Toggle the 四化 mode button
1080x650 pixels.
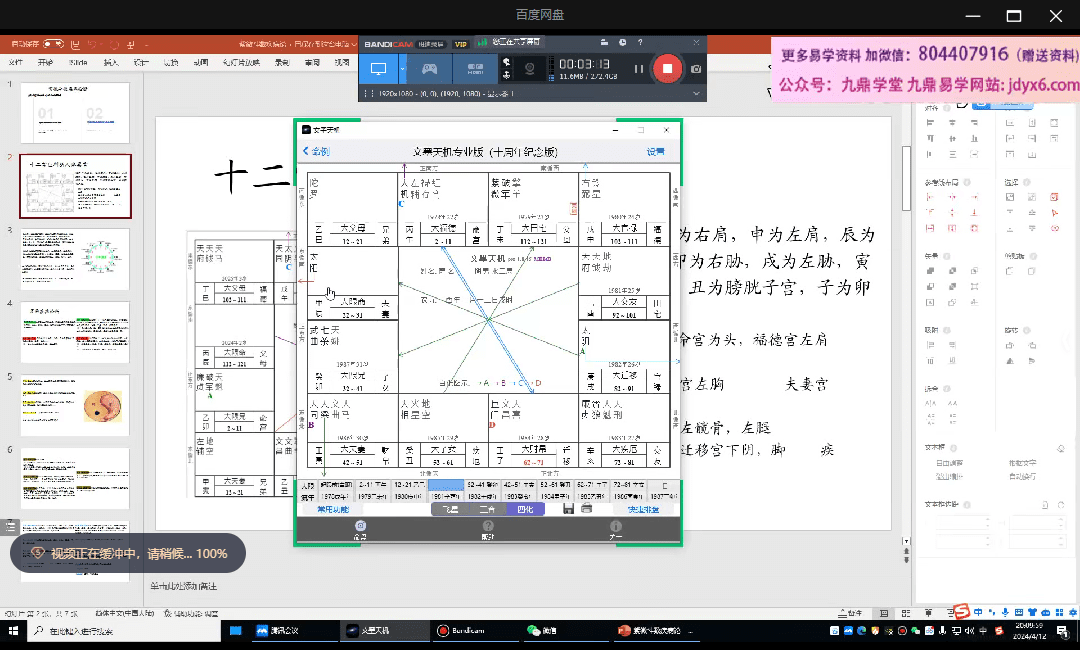(524, 510)
